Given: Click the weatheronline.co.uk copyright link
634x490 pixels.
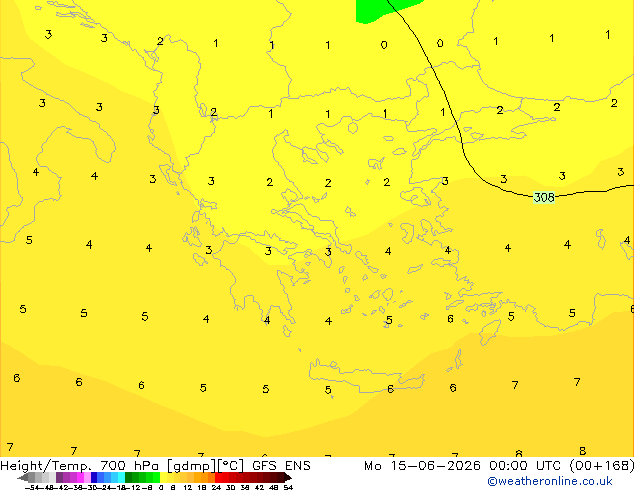Looking at the screenshot, I should click(550, 481).
